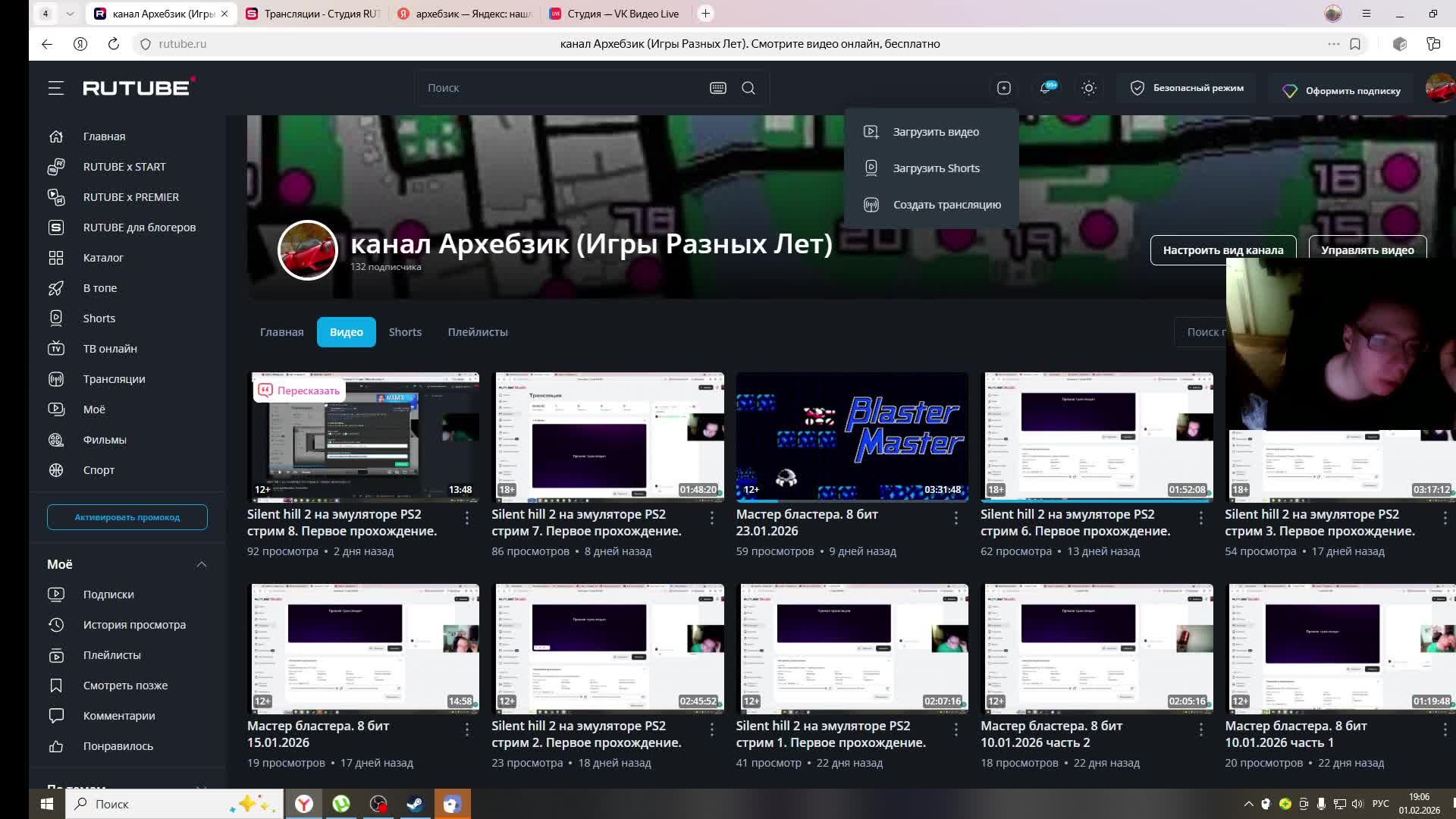
Task: Click the magnifier search icon
Action: (x=748, y=88)
